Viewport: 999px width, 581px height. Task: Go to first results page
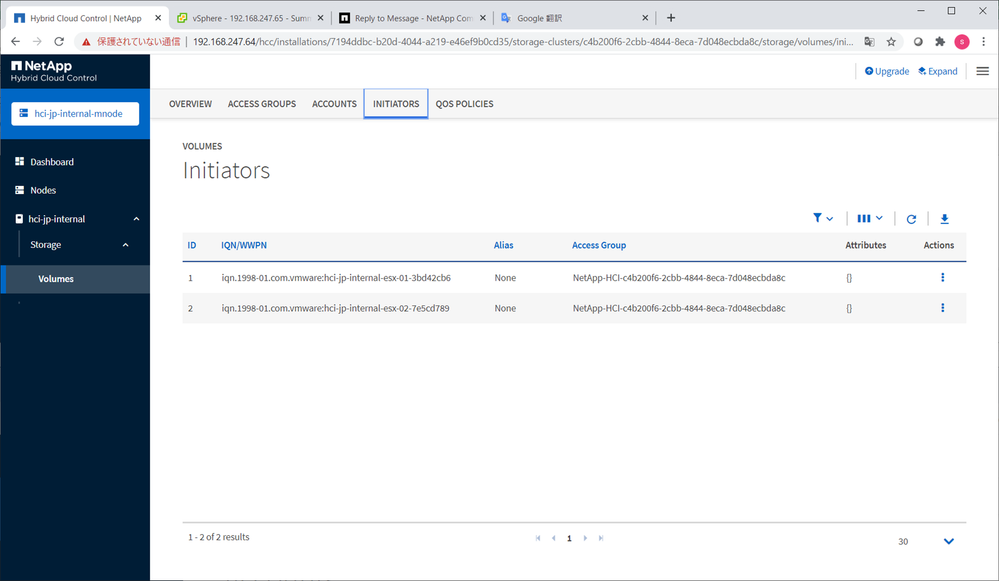[538, 538]
